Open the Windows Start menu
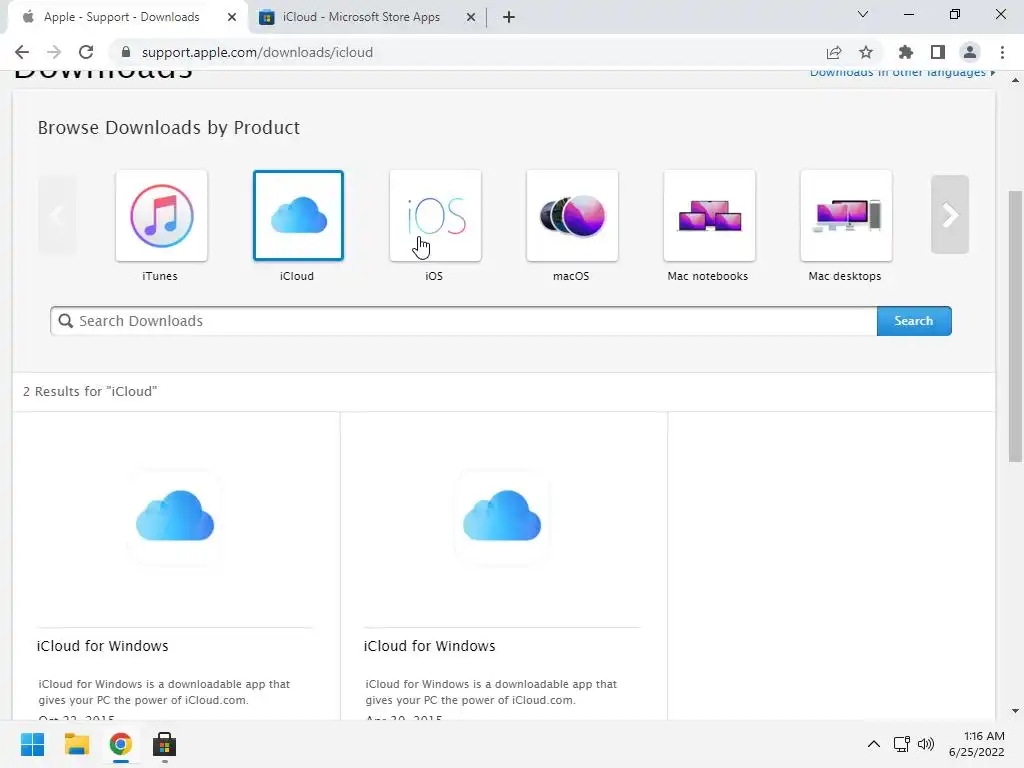Image resolution: width=1024 pixels, height=768 pixels. pyautogui.click(x=33, y=744)
